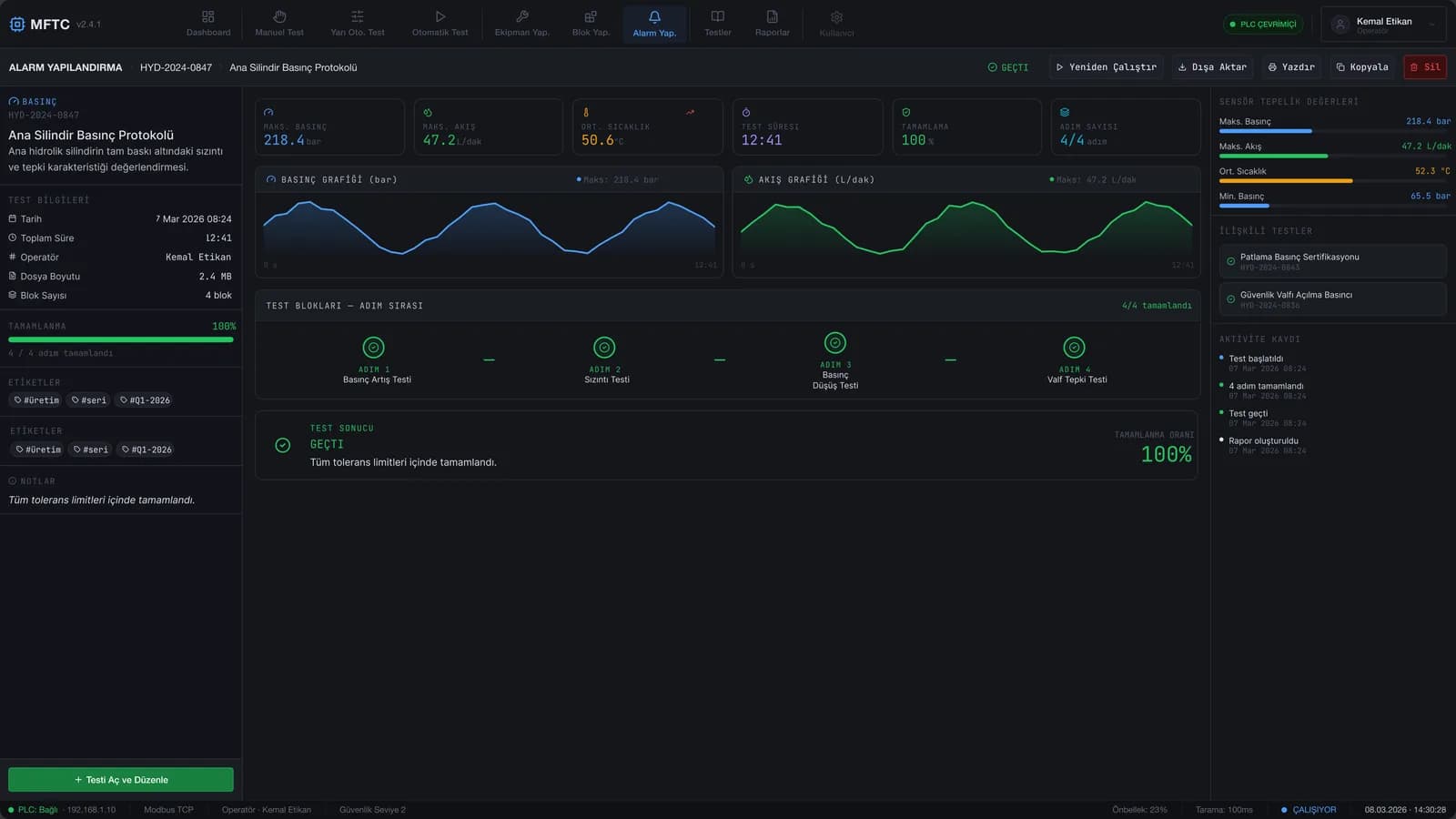Image resolution: width=1456 pixels, height=819 pixels.
Task: Open the Dashboard tab
Action: [x=208, y=24]
